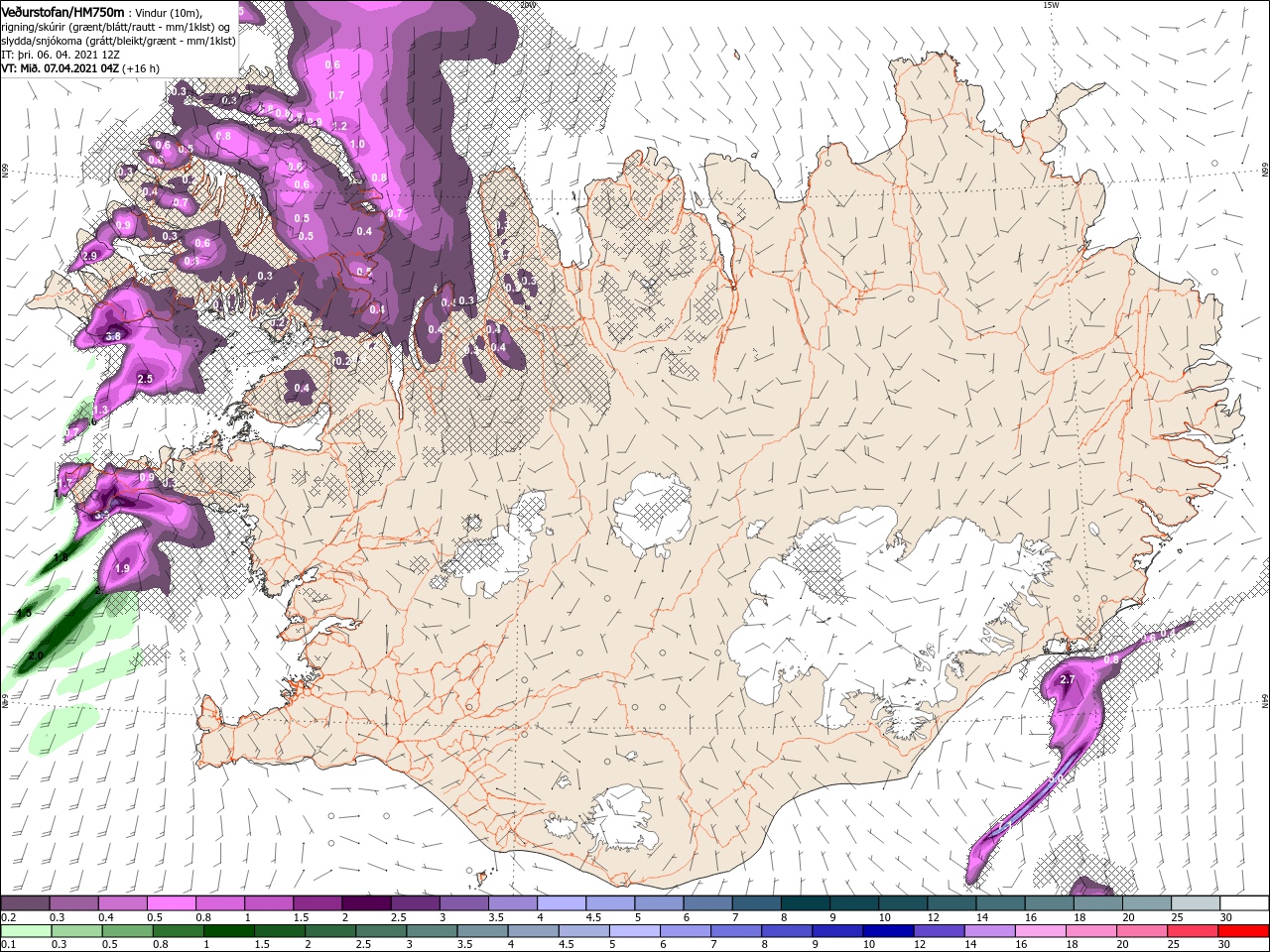Click the 3.8 precipitation value on the map

click(112, 336)
